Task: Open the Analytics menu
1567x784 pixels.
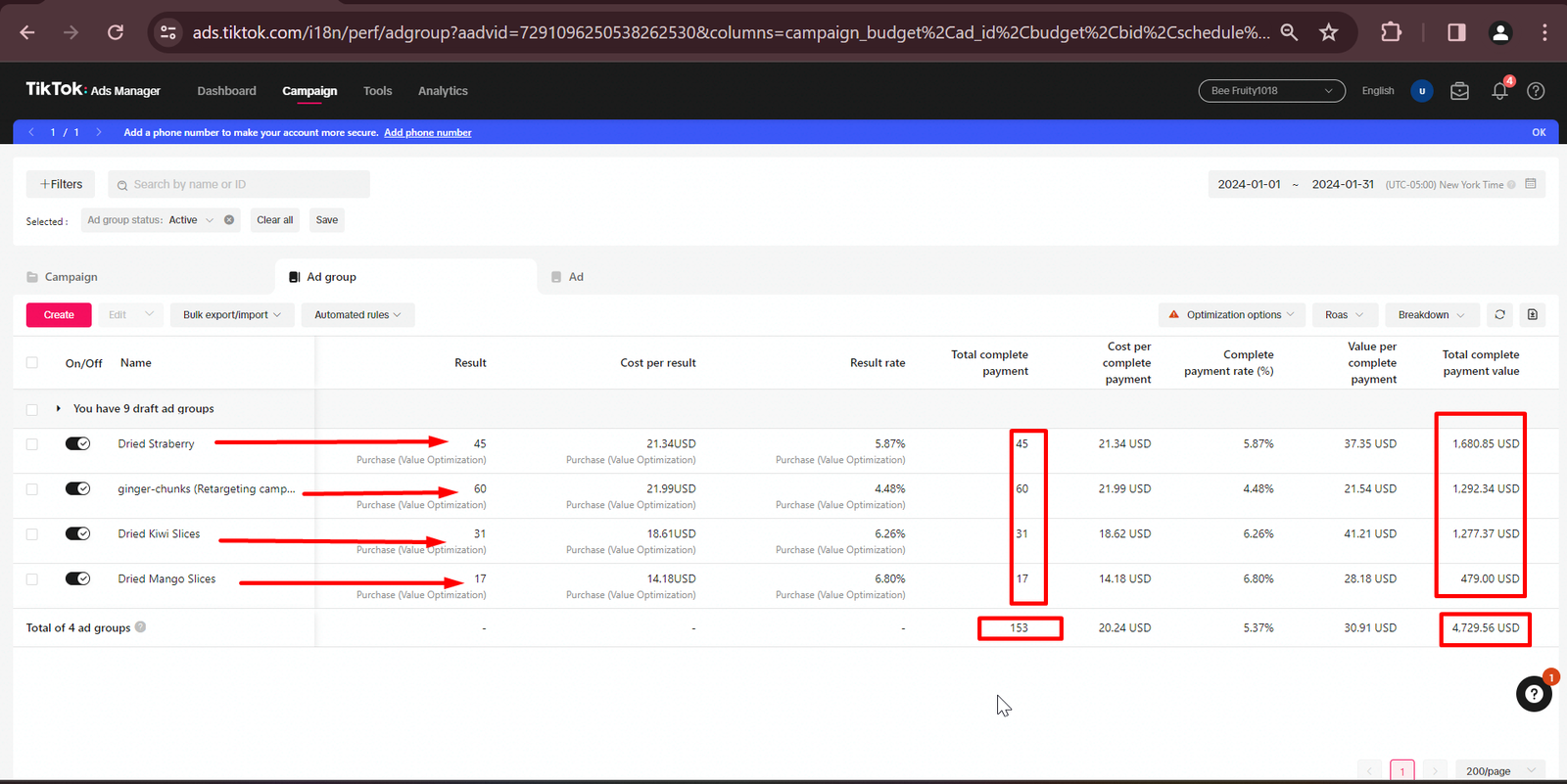Action: (x=443, y=91)
